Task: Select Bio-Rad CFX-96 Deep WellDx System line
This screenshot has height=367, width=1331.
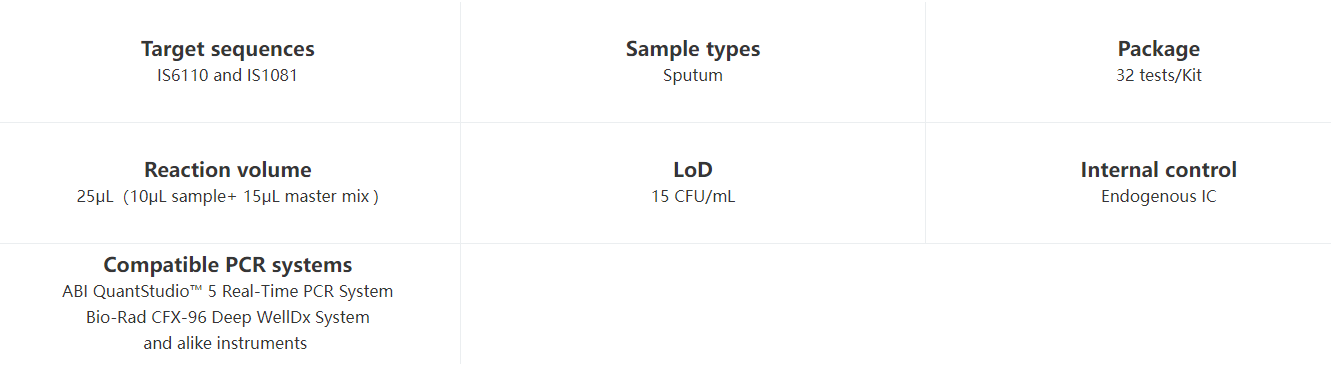Action: [228, 318]
